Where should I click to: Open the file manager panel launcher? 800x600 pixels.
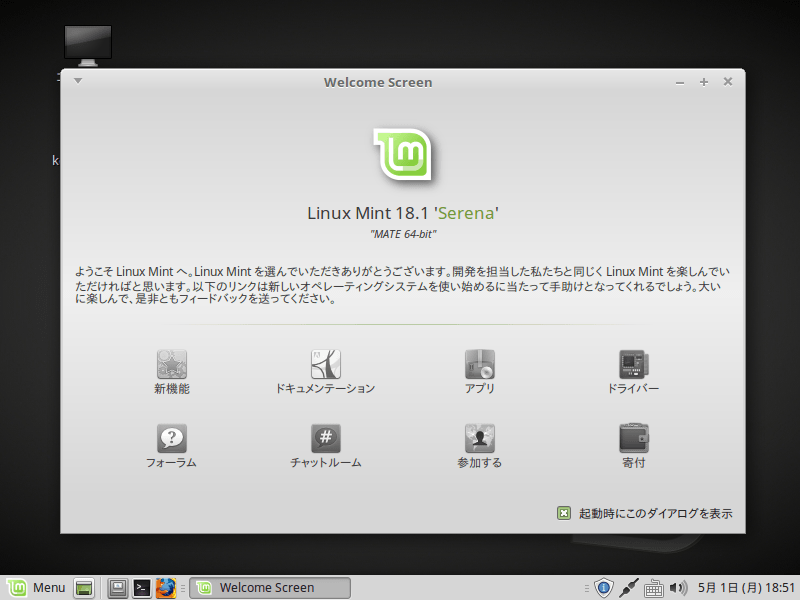click(x=117, y=588)
